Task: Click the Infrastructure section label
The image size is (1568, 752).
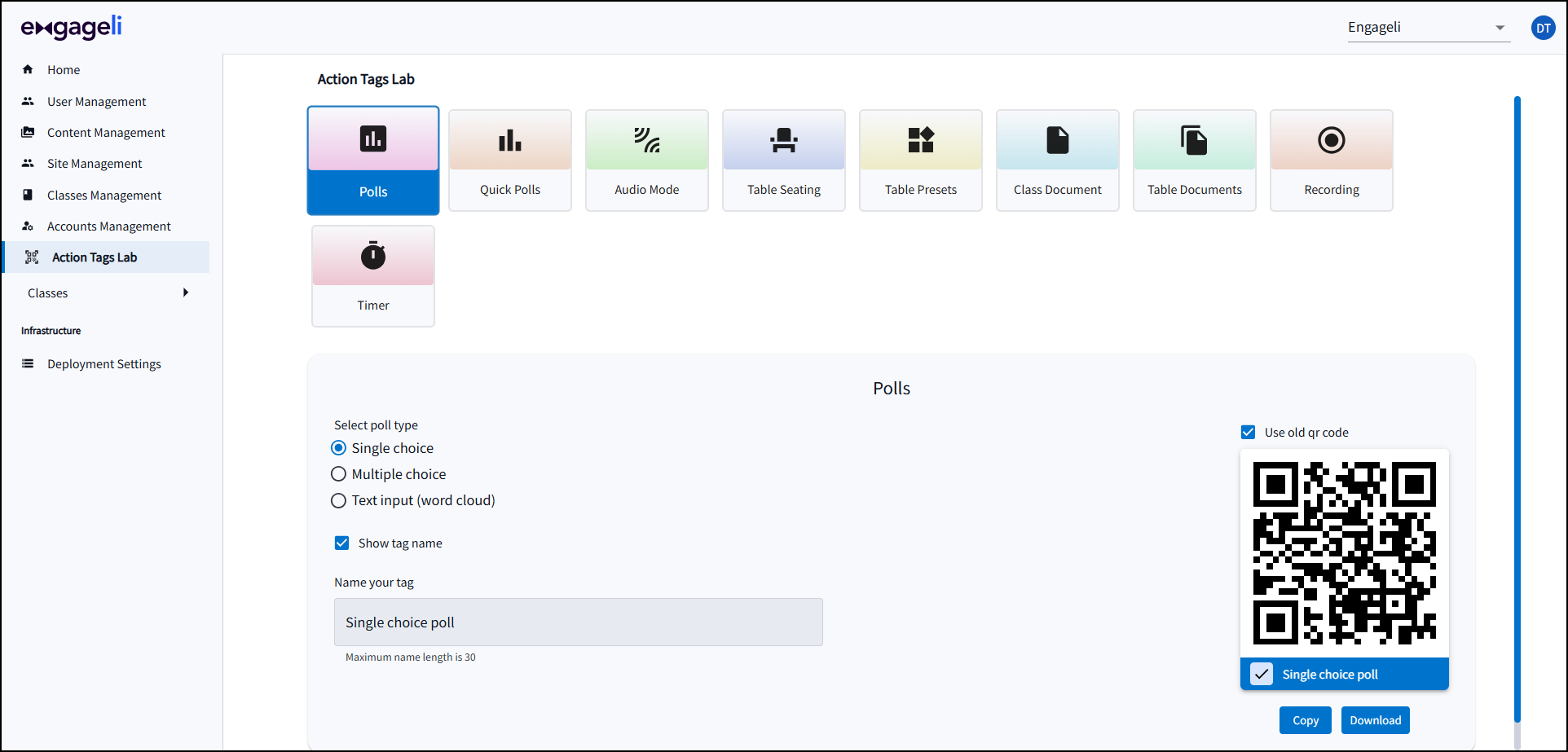Action: (51, 331)
